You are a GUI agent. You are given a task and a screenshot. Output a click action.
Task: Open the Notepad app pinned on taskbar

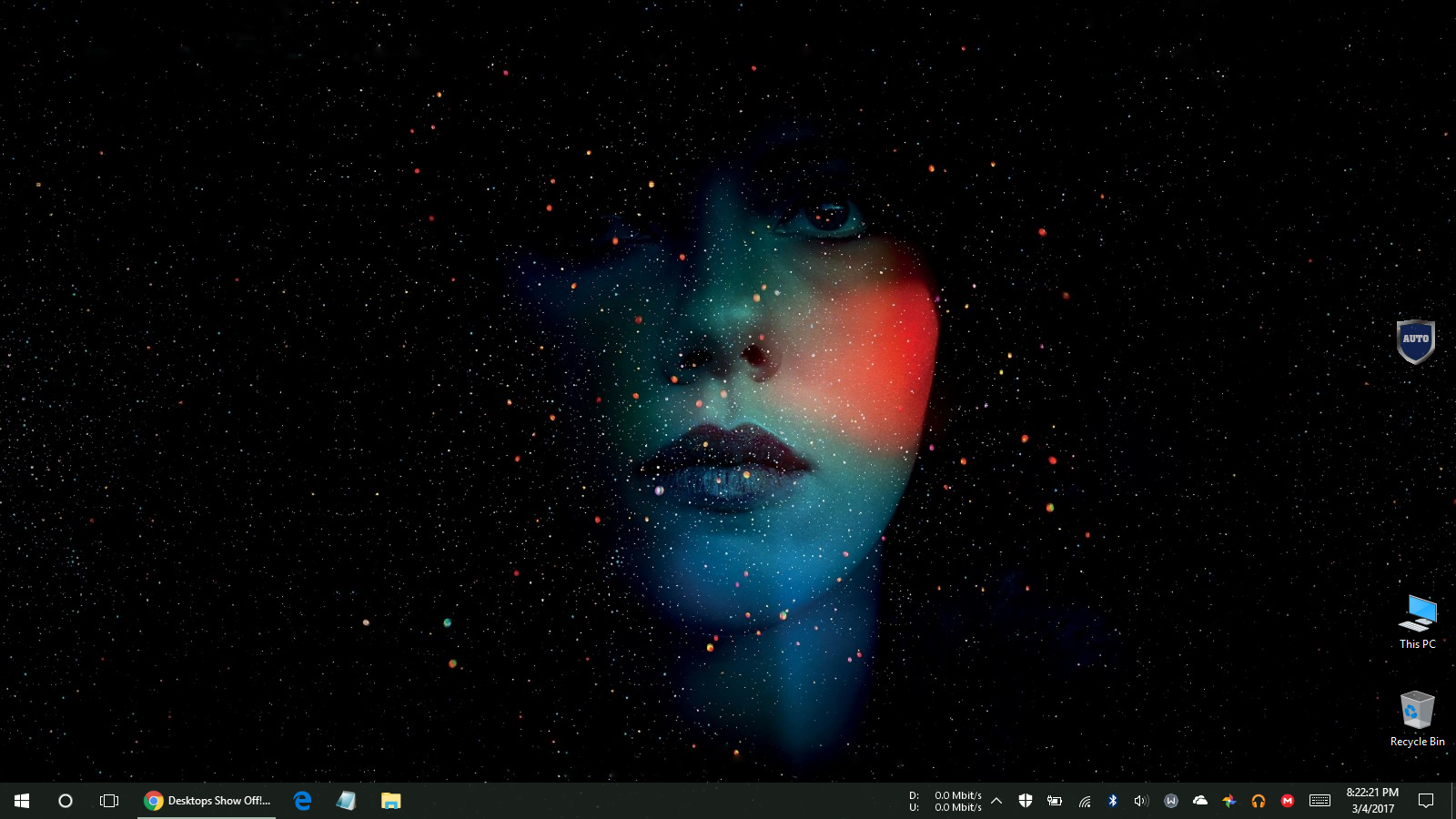[346, 801]
